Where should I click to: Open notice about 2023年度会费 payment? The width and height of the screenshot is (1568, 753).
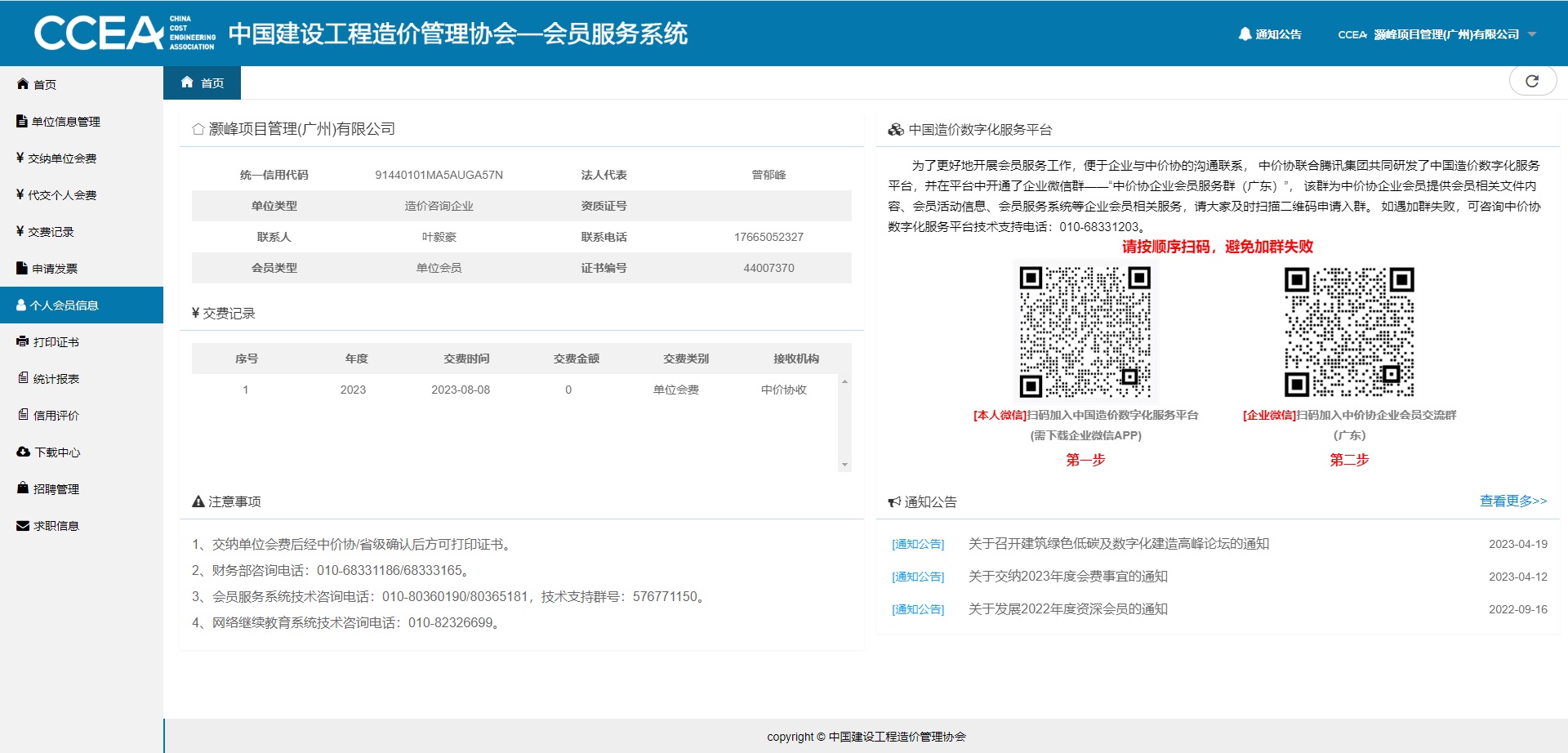tap(1067, 577)
